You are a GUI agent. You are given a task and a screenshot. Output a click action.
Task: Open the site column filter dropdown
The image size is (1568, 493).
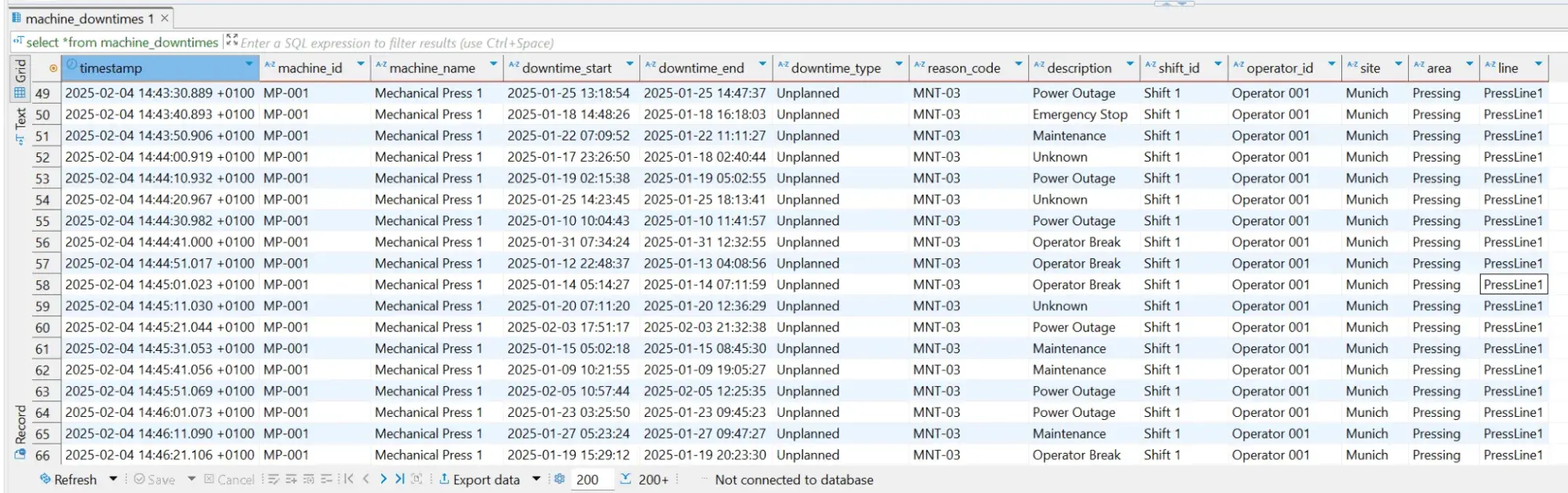(1399, 64)
